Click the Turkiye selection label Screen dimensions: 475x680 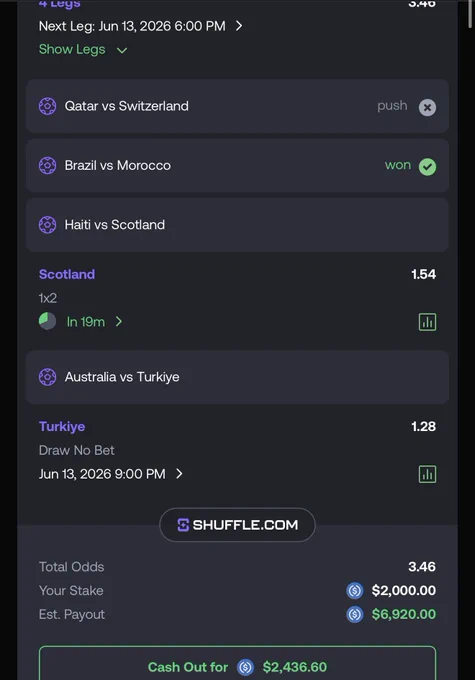(62, 426)
